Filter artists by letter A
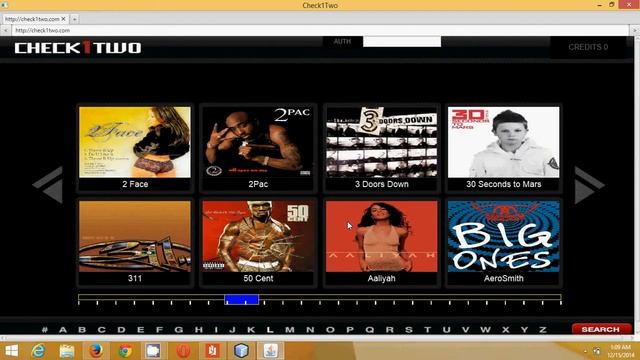 pyautogui.click(x=63, y=329)
